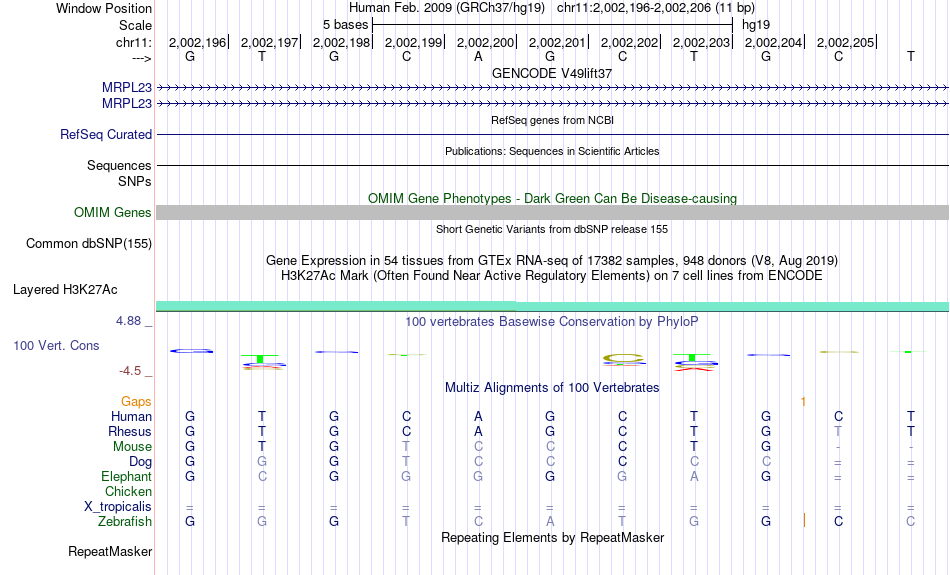Click the Sequences track label

119,165
